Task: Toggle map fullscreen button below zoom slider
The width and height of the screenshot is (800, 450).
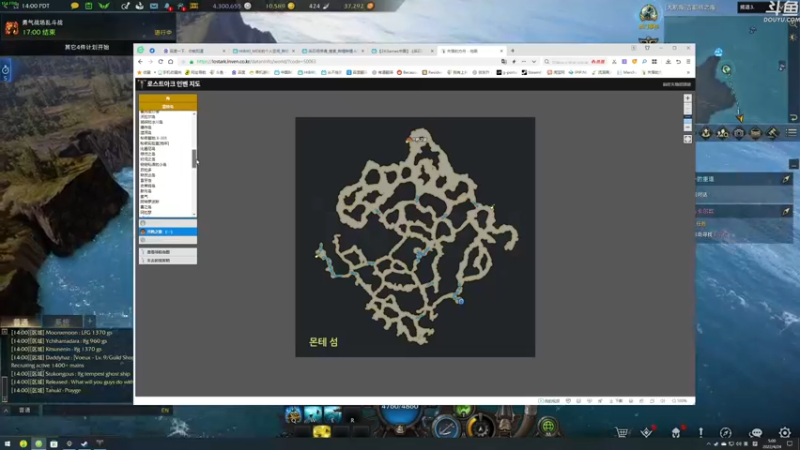Action: click(x=688, y=139)
